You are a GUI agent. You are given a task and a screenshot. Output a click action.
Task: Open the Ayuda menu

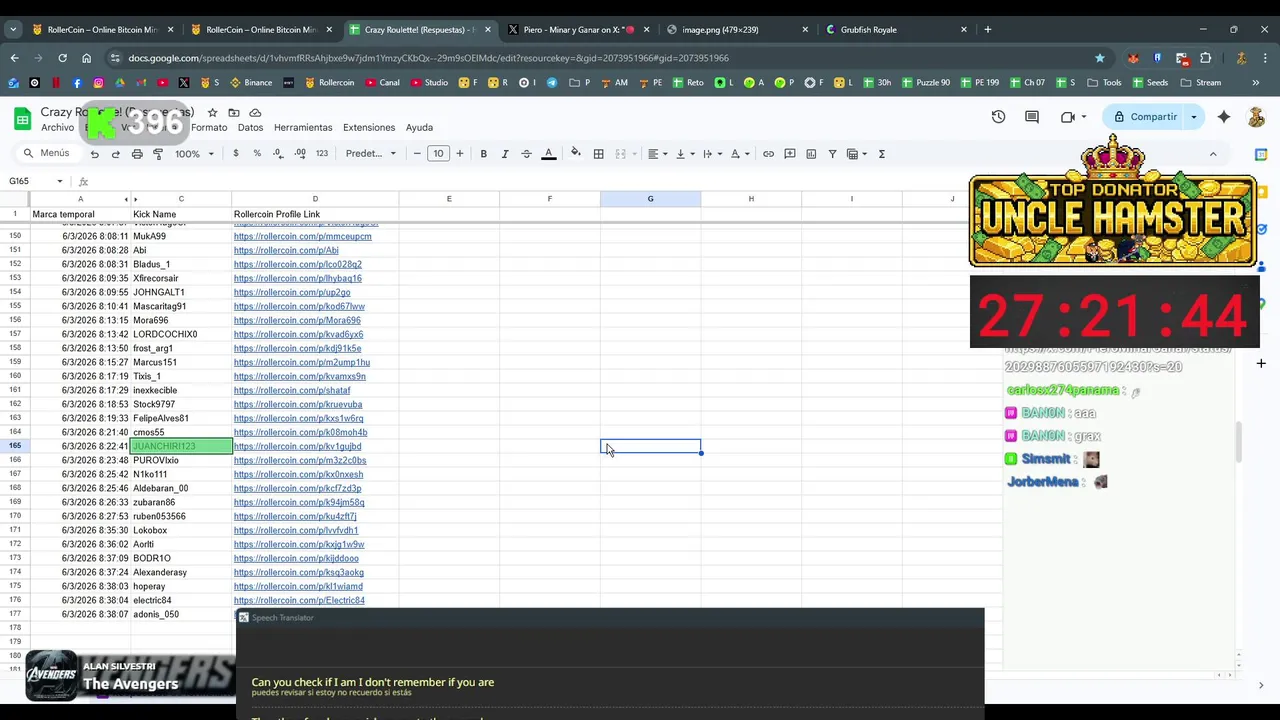pyautogui.click(x=419, y=128)
